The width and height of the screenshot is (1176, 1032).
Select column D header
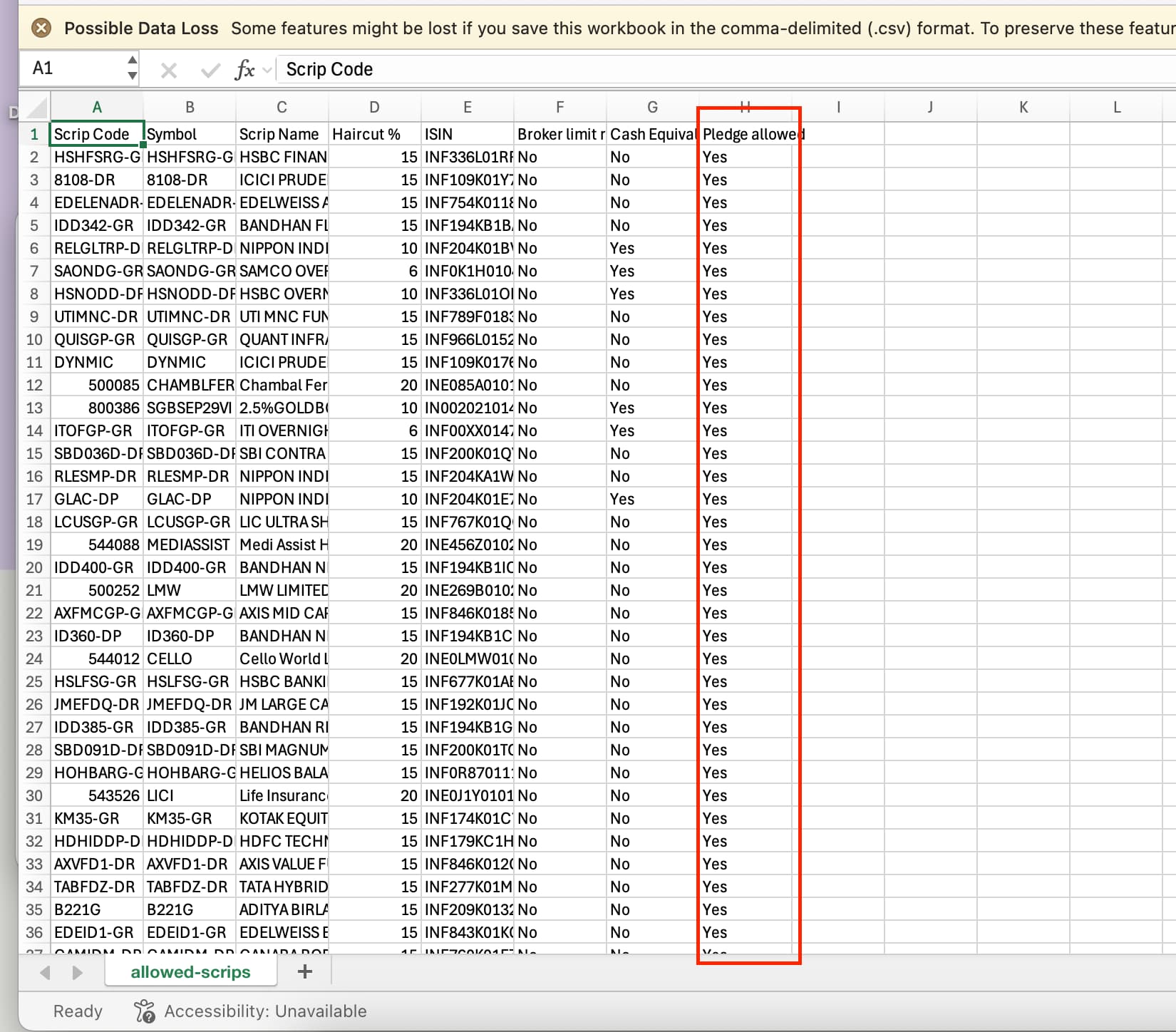pyautogui.click(x=375, y=108)
